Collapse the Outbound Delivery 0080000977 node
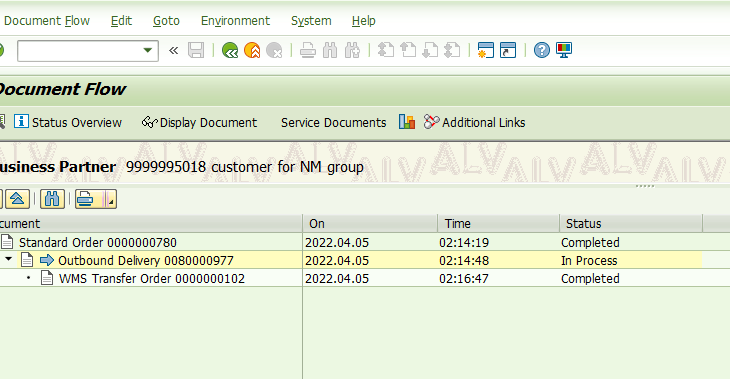Screen dimensions: 730x379 [x=8, y=259]
